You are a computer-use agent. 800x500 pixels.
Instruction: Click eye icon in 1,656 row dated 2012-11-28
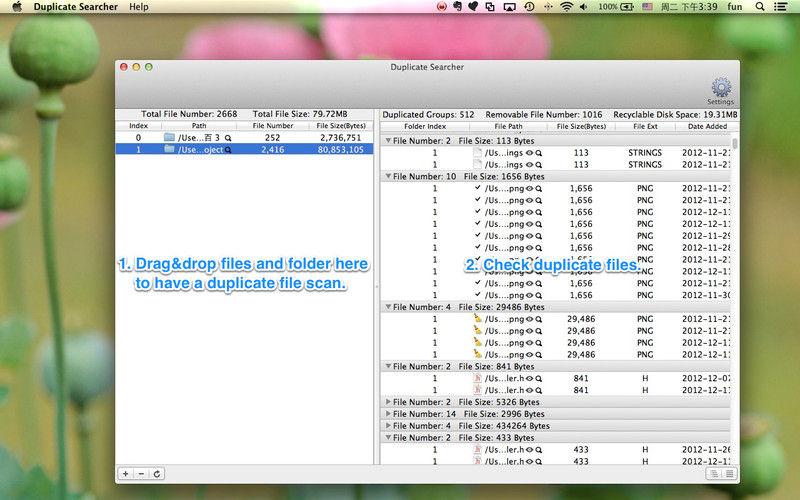[530, 248]
